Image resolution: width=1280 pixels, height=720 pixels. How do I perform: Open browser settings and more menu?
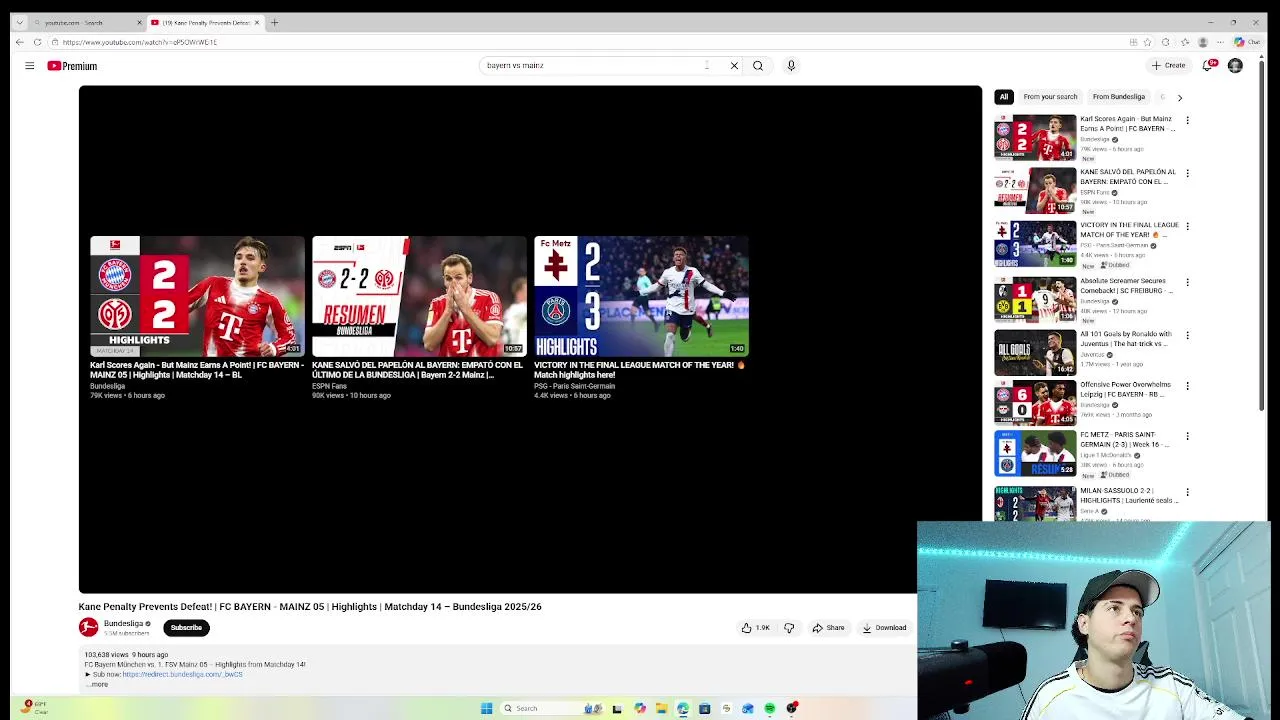pyautogui.click(x=1220, y=42)
